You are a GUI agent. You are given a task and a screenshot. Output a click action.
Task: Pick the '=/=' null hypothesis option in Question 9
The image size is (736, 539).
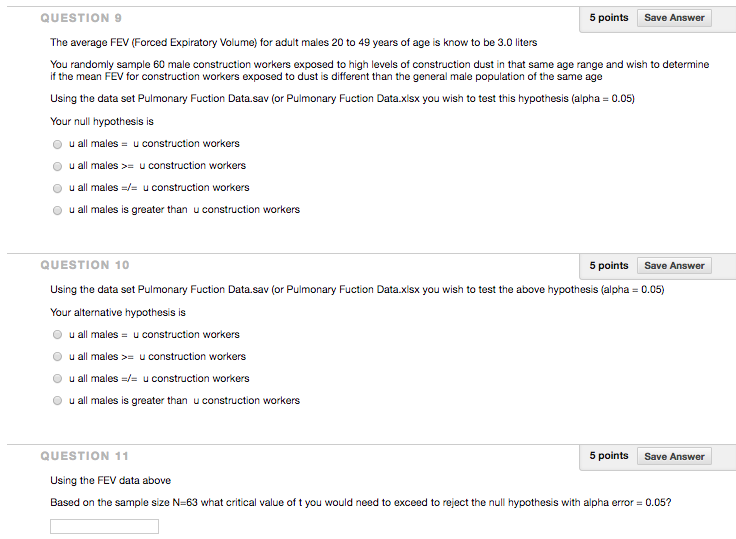pos(58,188)
